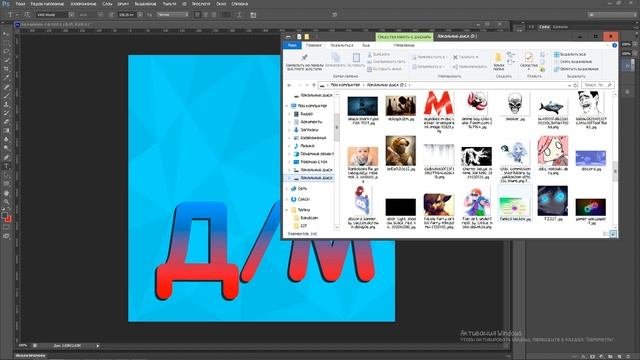Select the Zoom tool in Photoshop toolbar
Screen dimensions: 640x360
[6, 201]
